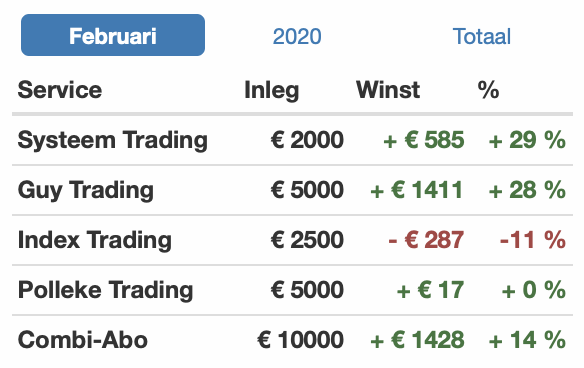Click the € 10000 Inleg value
Image resolution: width=584 pixels, height=368 pixels.
[301, 340]
